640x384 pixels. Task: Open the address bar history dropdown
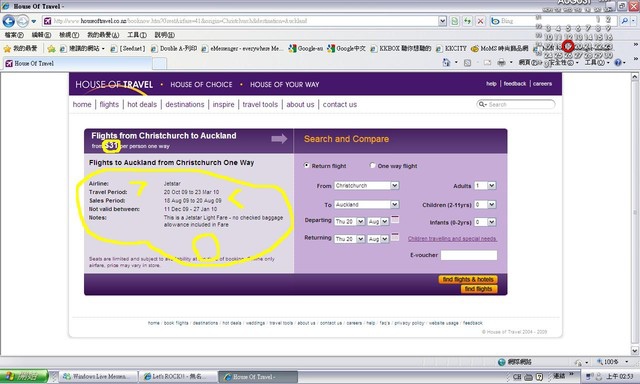point(442,21)
